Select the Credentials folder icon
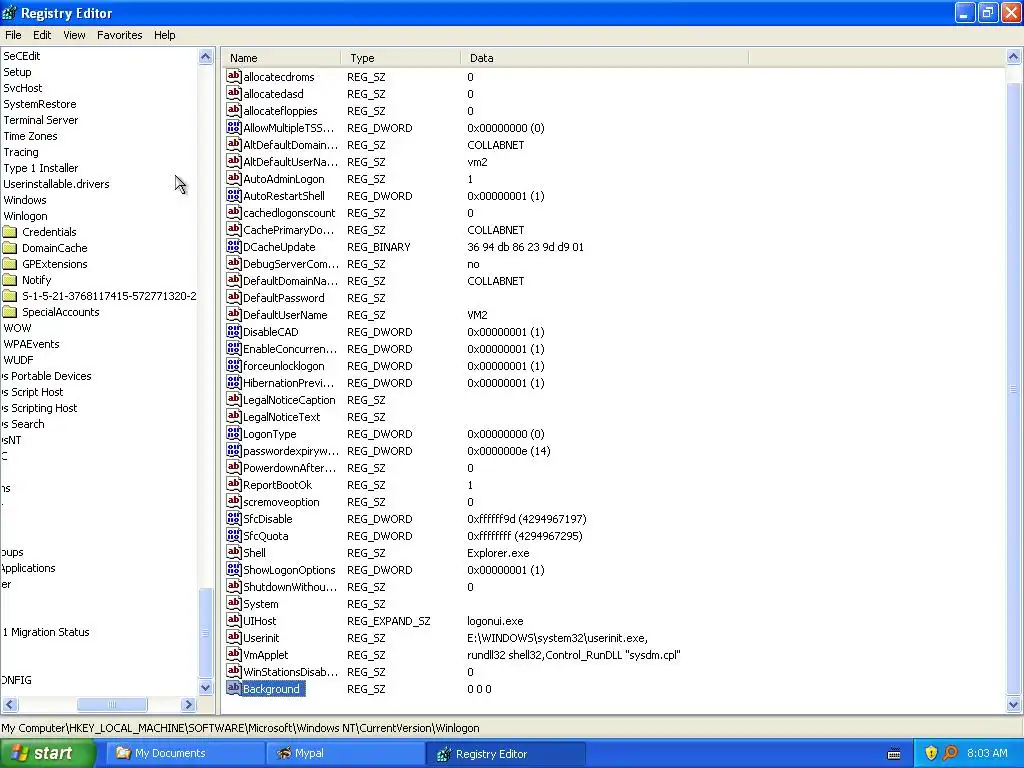The width and height of the screenshot is (1024, 768). 10,232
